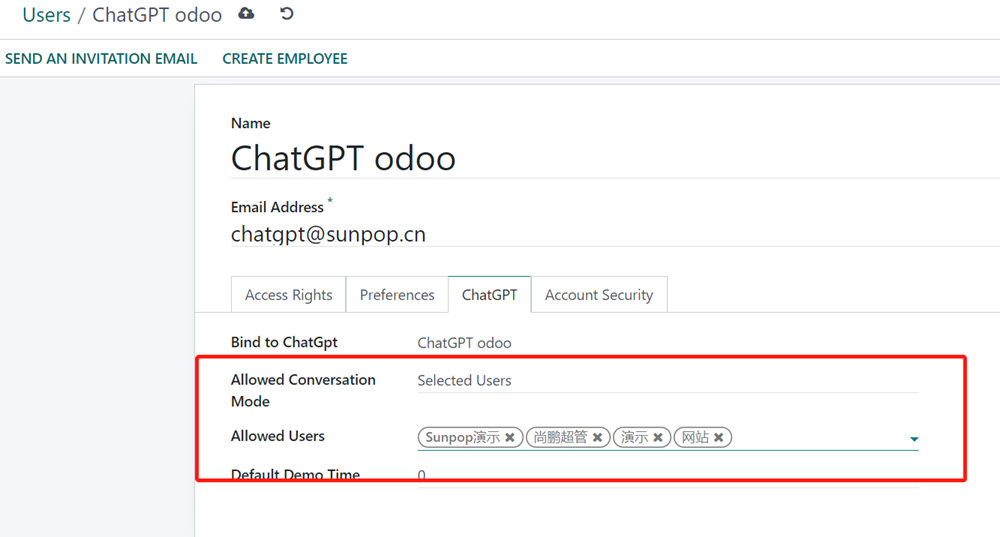Switch to the Access Rights tab
Screen dimensions: 1000x537
pos(288,295)
